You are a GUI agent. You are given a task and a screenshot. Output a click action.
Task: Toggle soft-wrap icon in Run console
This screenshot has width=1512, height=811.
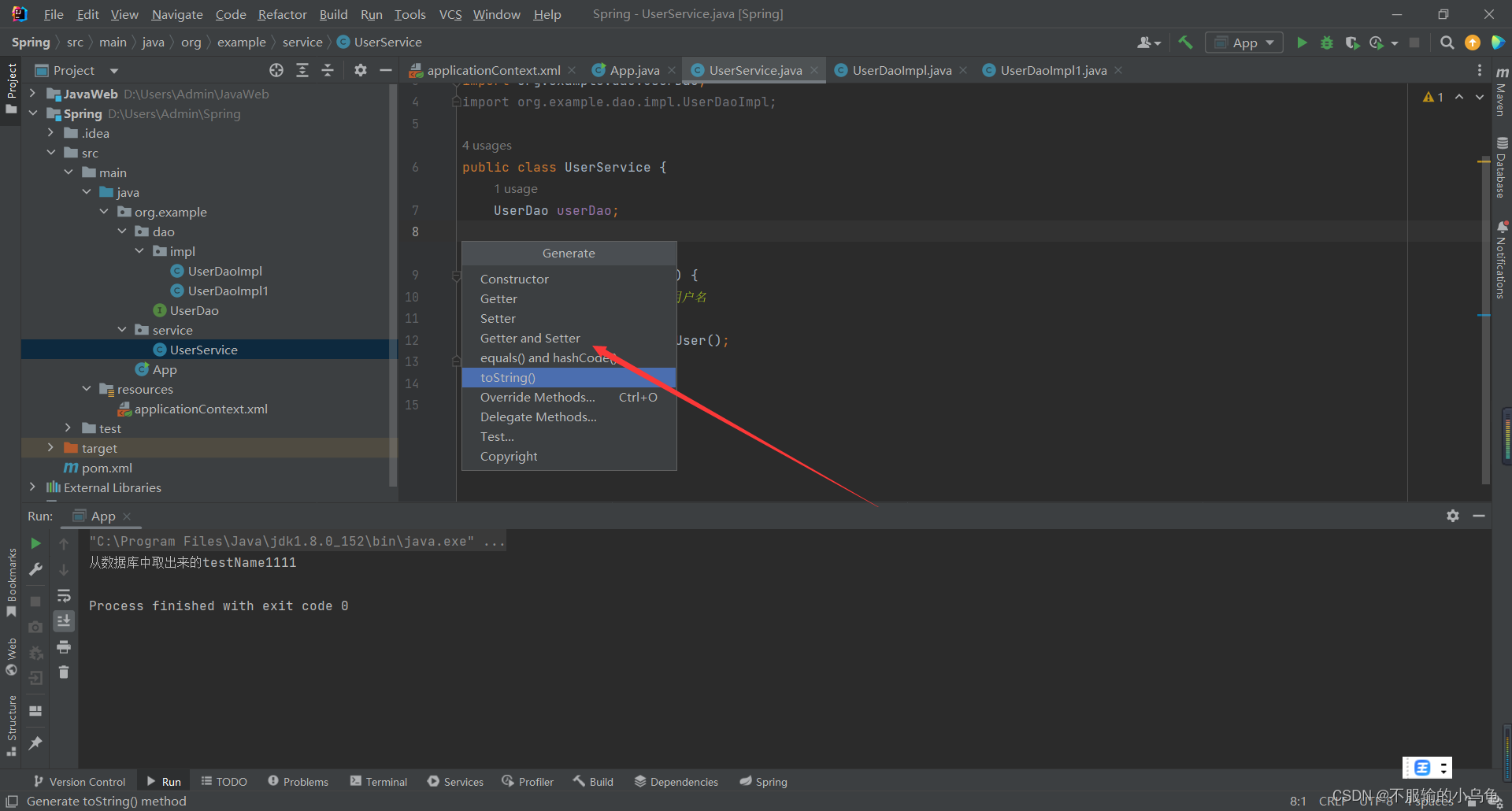(64, 595)
